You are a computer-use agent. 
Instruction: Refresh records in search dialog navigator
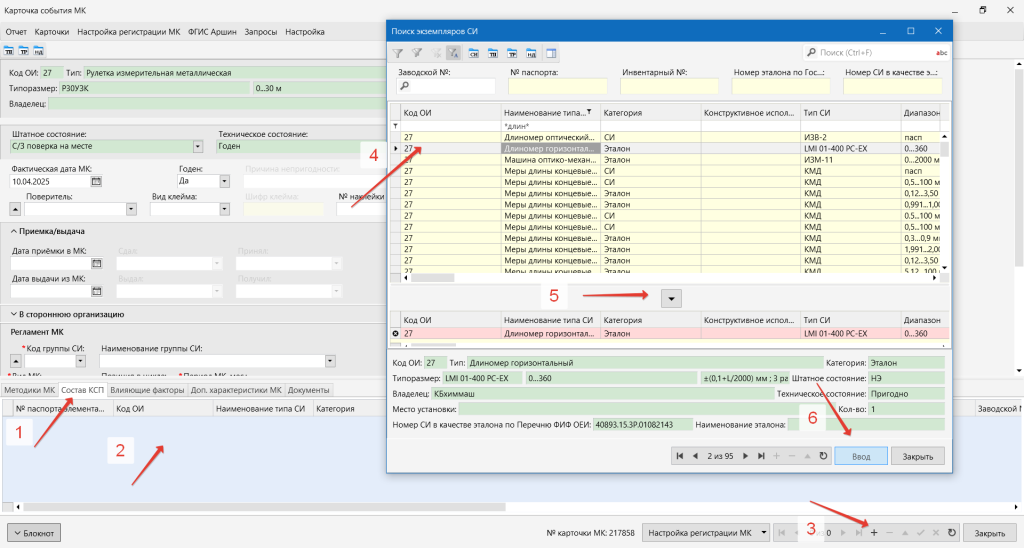(x=824, y=456)
